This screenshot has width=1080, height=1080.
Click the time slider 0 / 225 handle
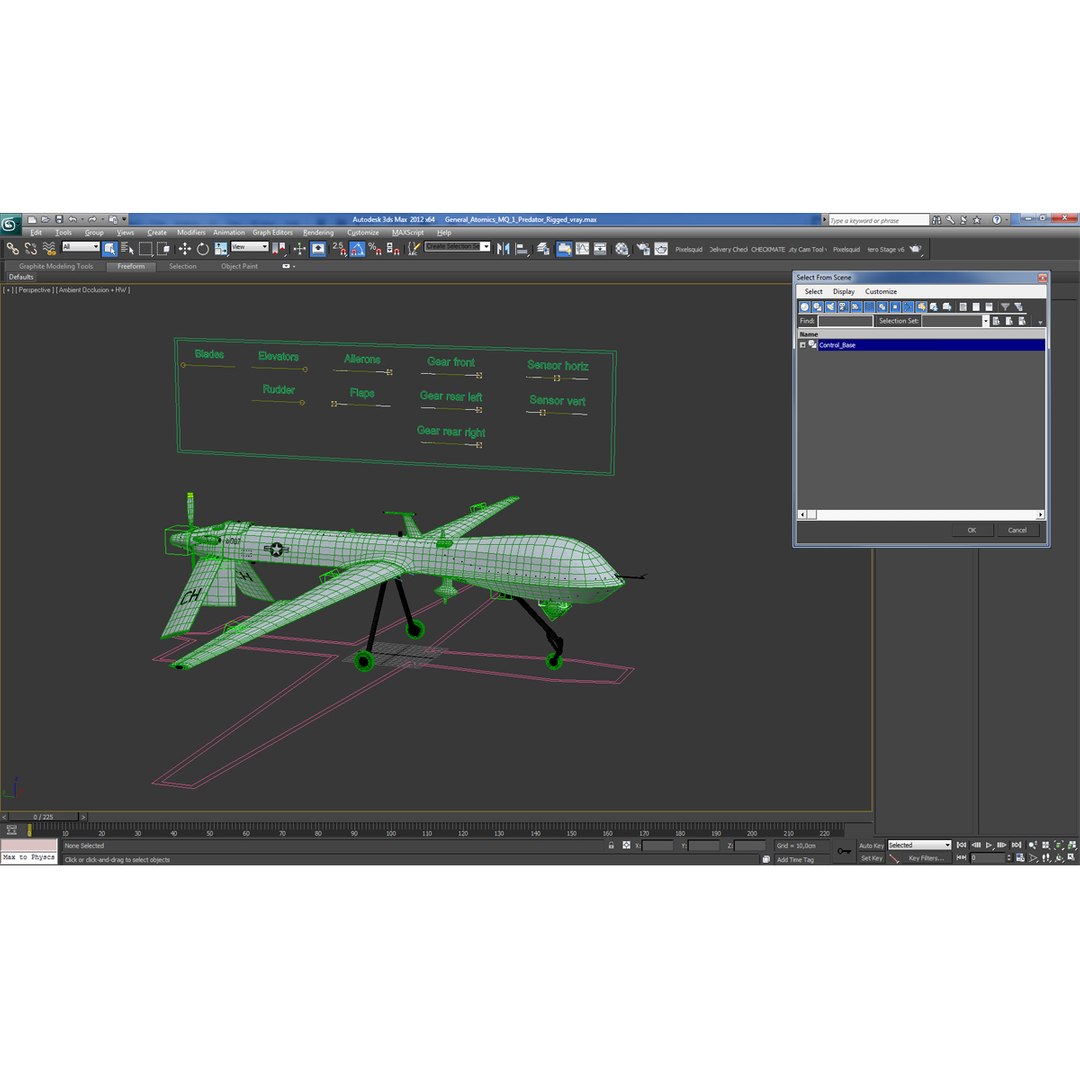pyautogui.click(x=43, y=817)
